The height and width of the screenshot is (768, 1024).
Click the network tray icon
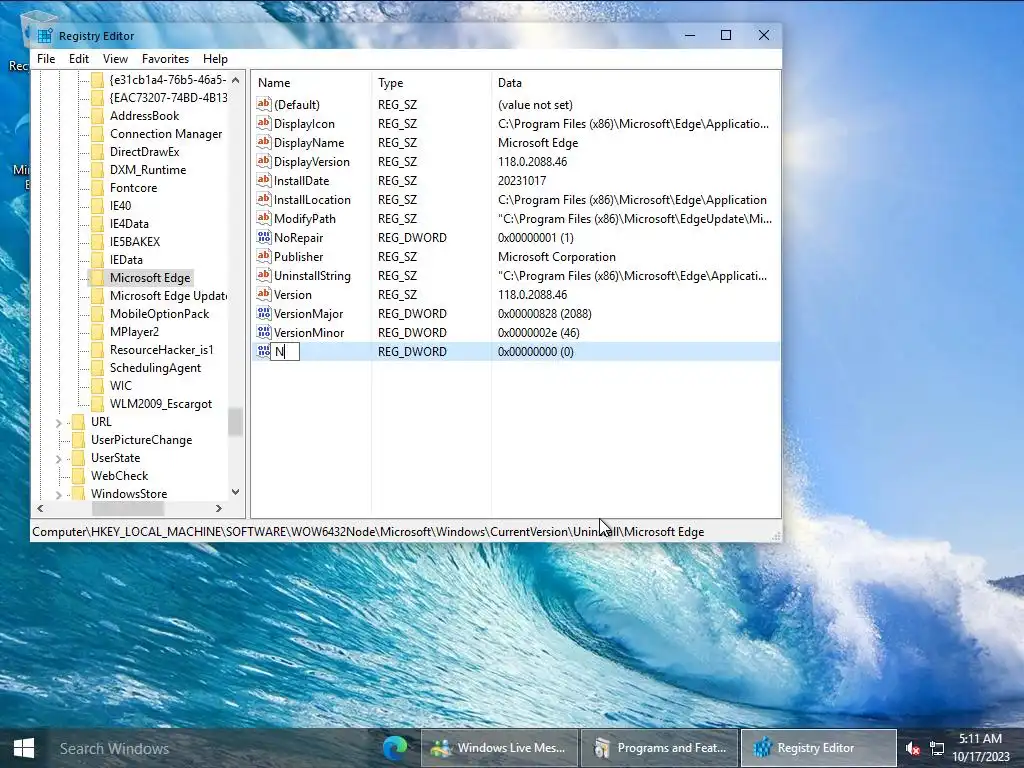(x=937, y=748)
